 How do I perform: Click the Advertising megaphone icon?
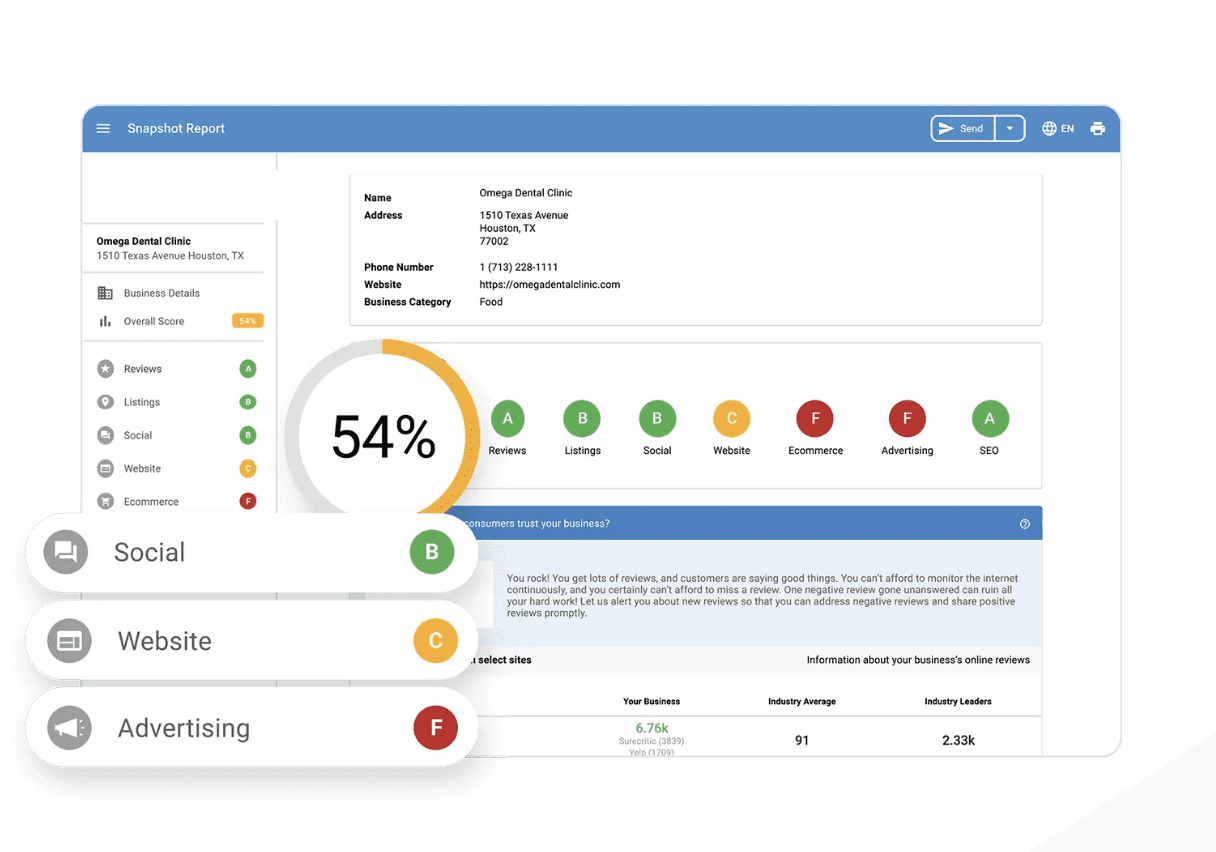69,728
